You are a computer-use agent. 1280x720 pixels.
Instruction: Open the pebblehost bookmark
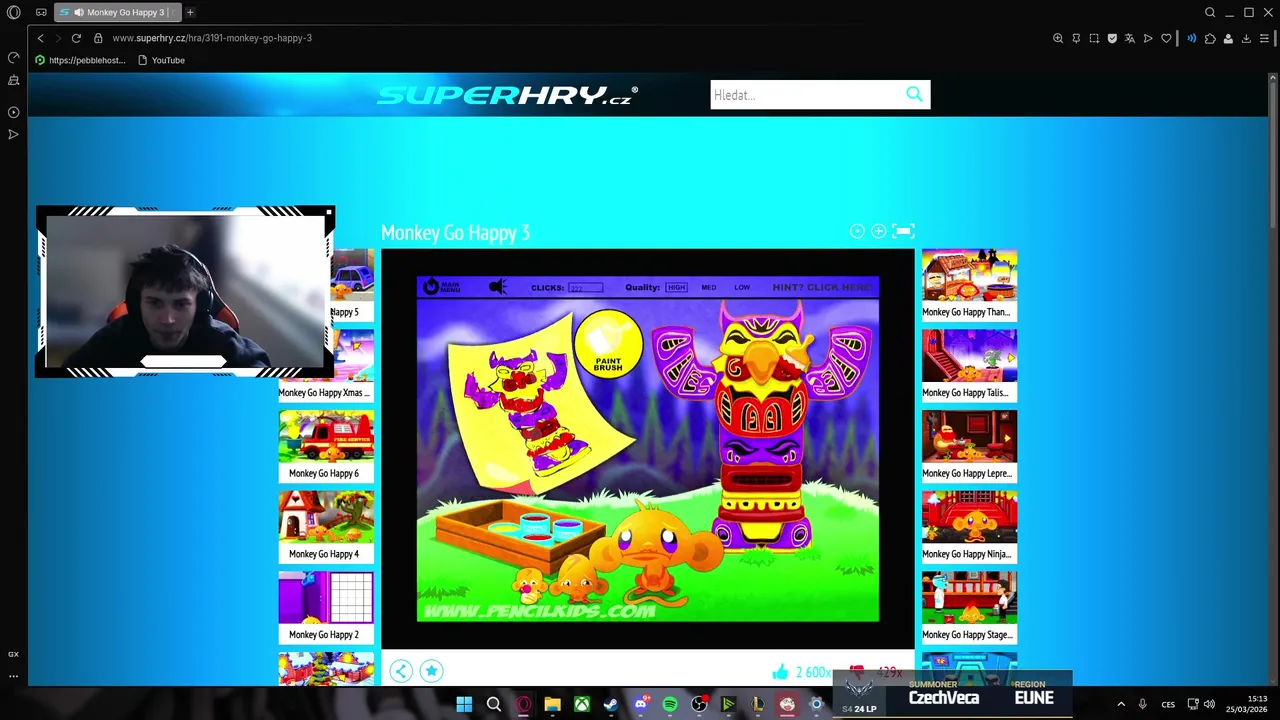(x=80, y=60)
